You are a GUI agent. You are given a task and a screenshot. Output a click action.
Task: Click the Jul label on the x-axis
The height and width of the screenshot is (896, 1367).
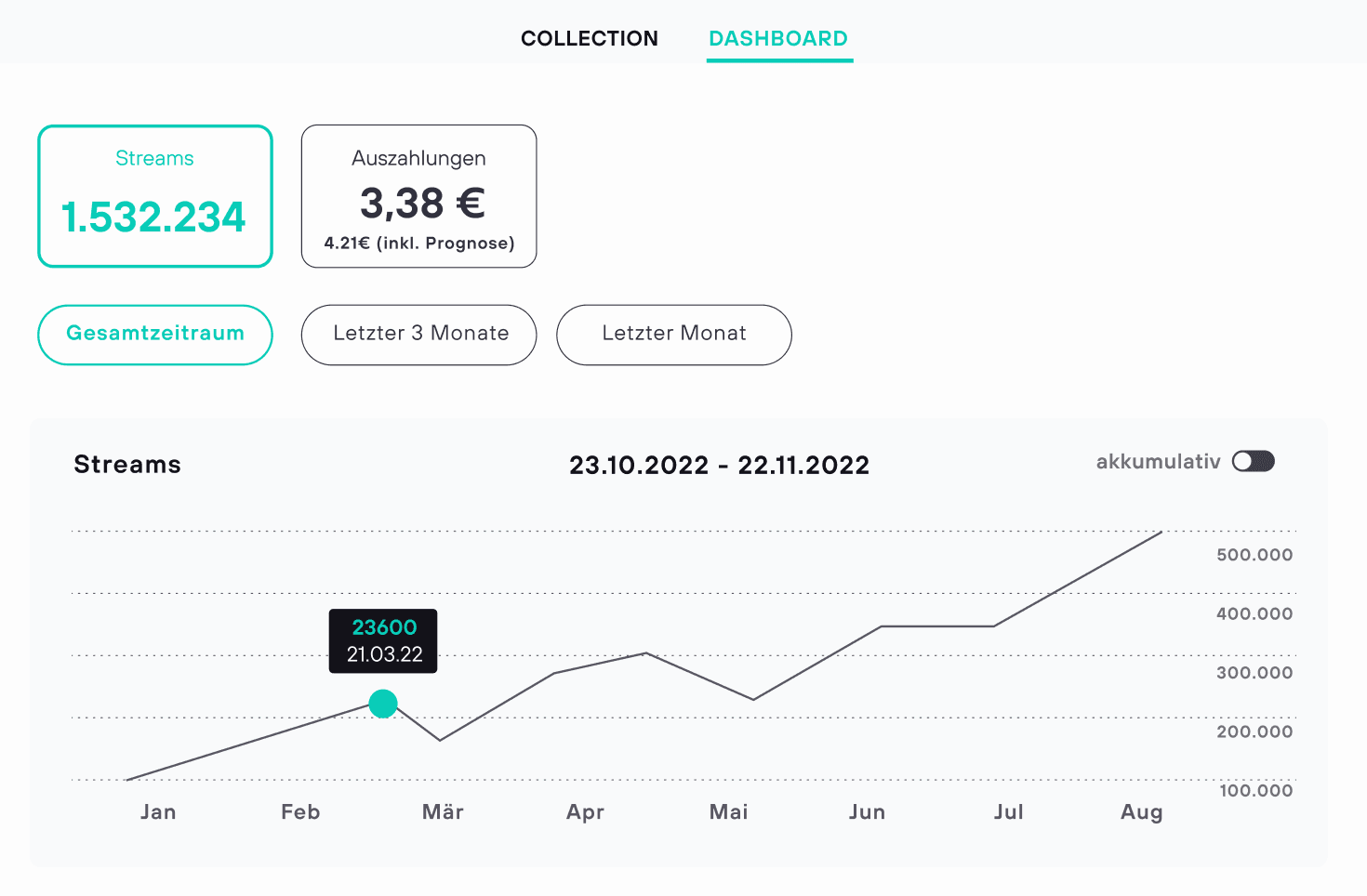point(1009,812)
